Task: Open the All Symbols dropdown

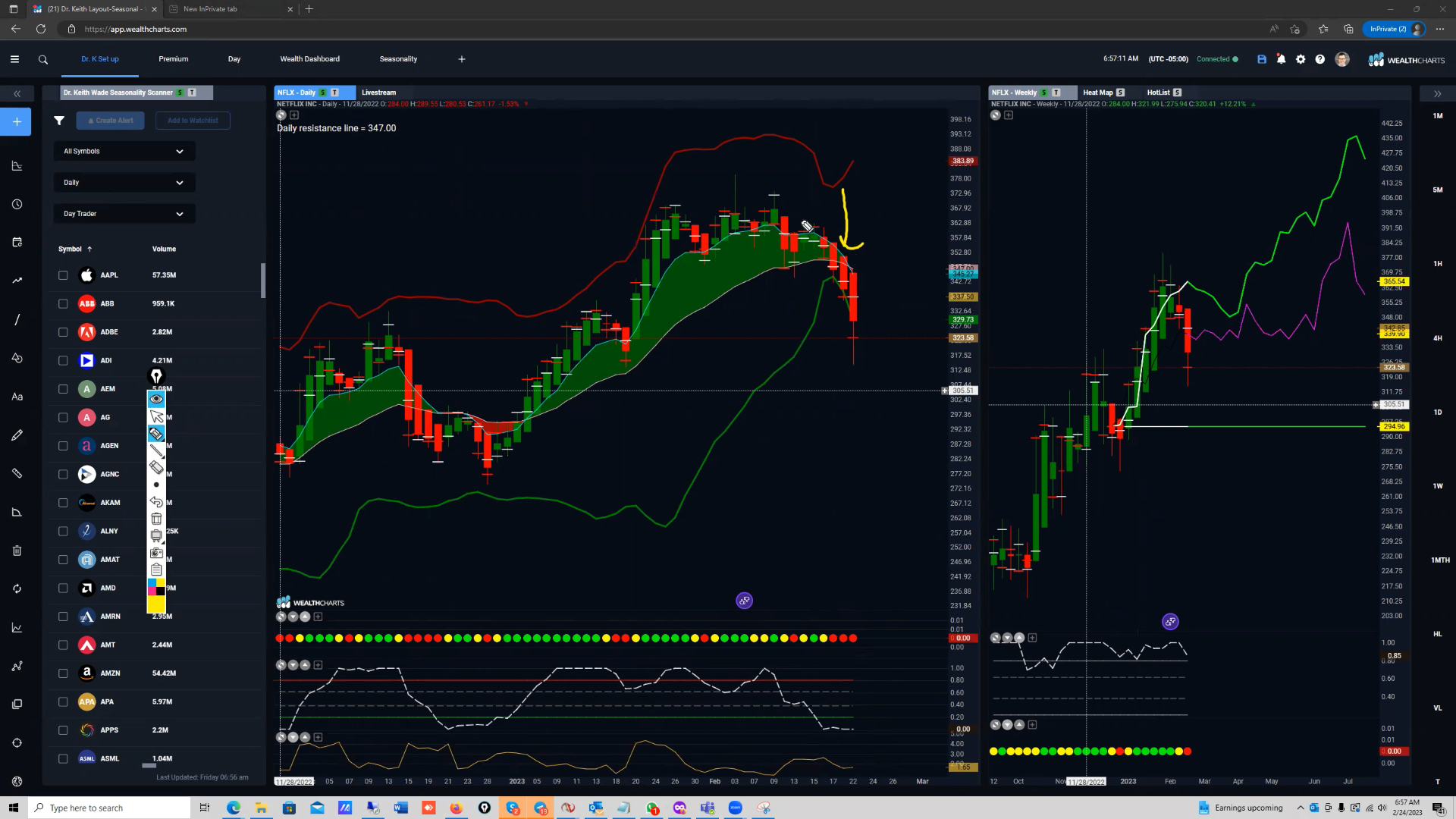Action: [x=124, y=152]
